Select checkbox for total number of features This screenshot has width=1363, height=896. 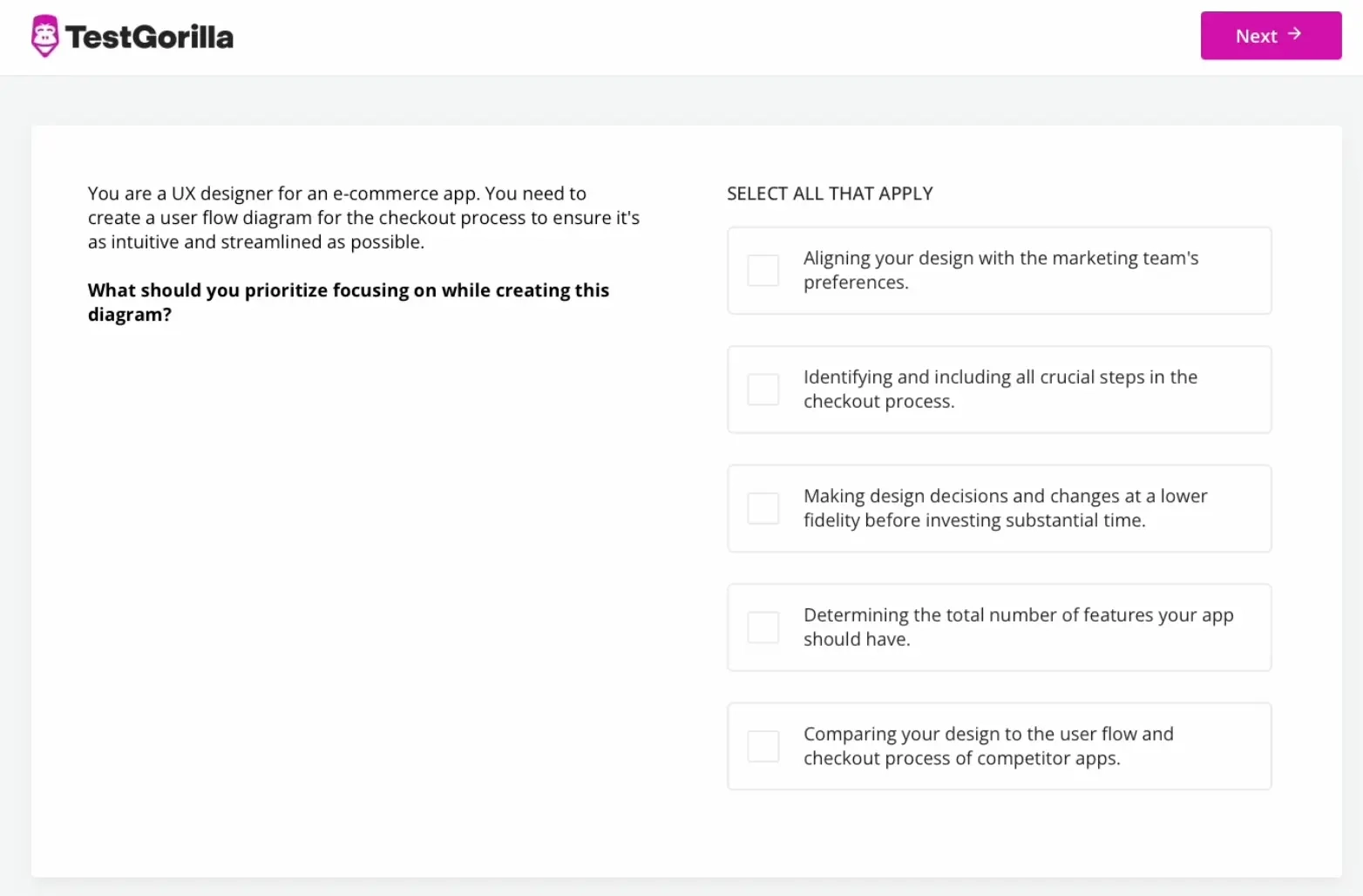(x=763, y=628)
